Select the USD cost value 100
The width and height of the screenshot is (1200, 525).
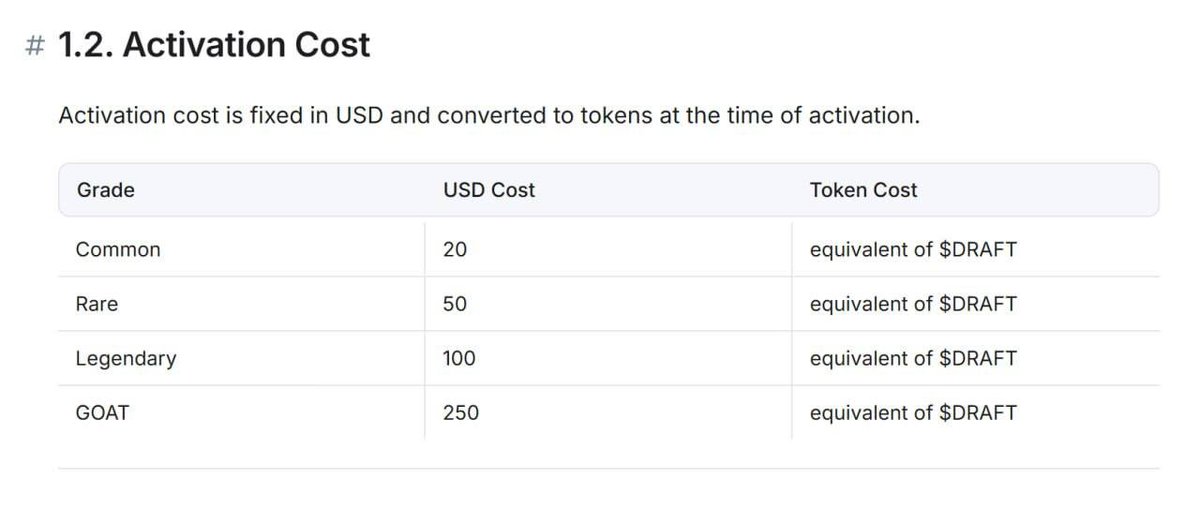click(459, 358)
